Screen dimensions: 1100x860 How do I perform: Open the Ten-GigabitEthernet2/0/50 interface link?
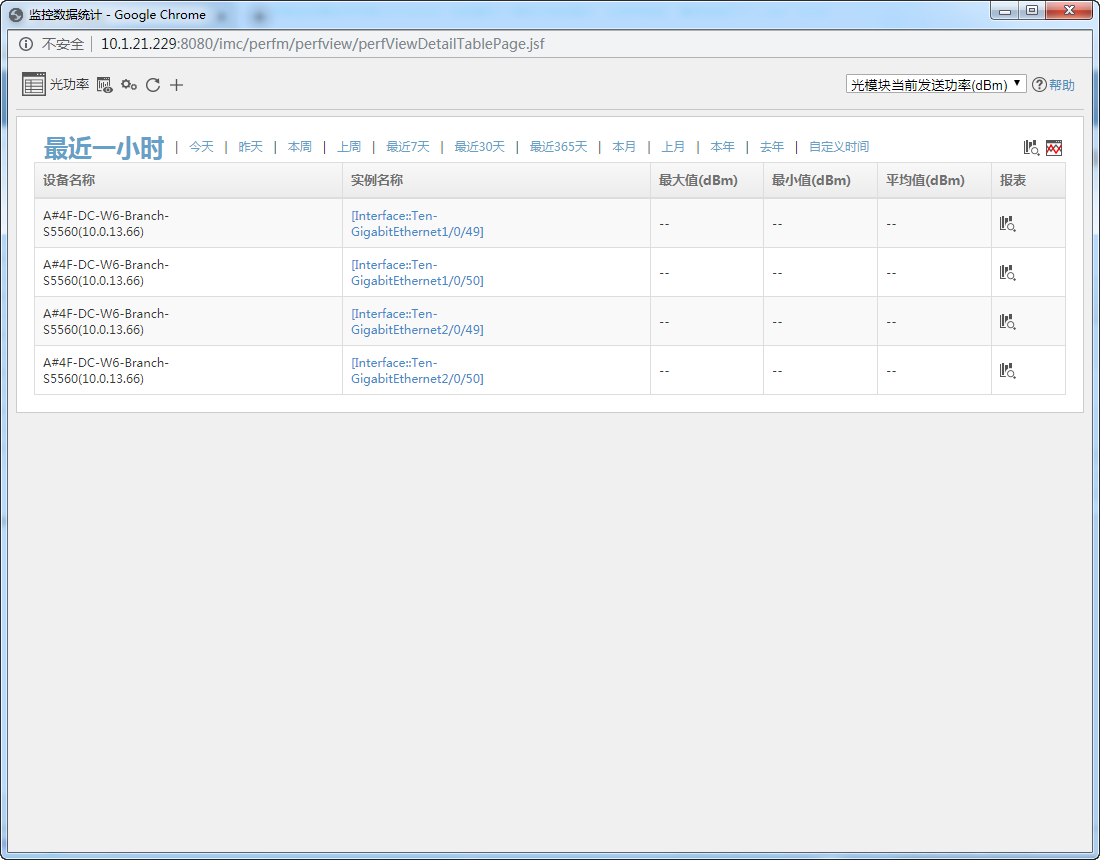pos(417,371)
